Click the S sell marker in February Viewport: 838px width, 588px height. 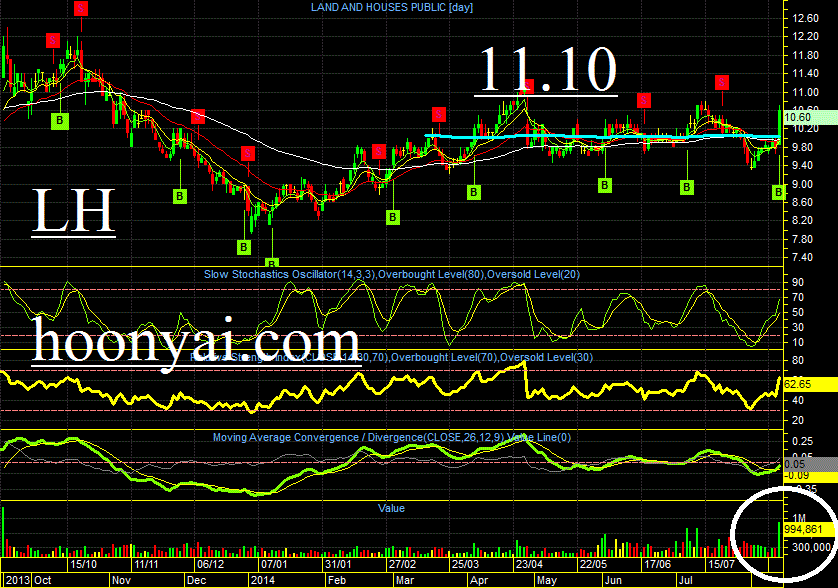tap(379, 151)
